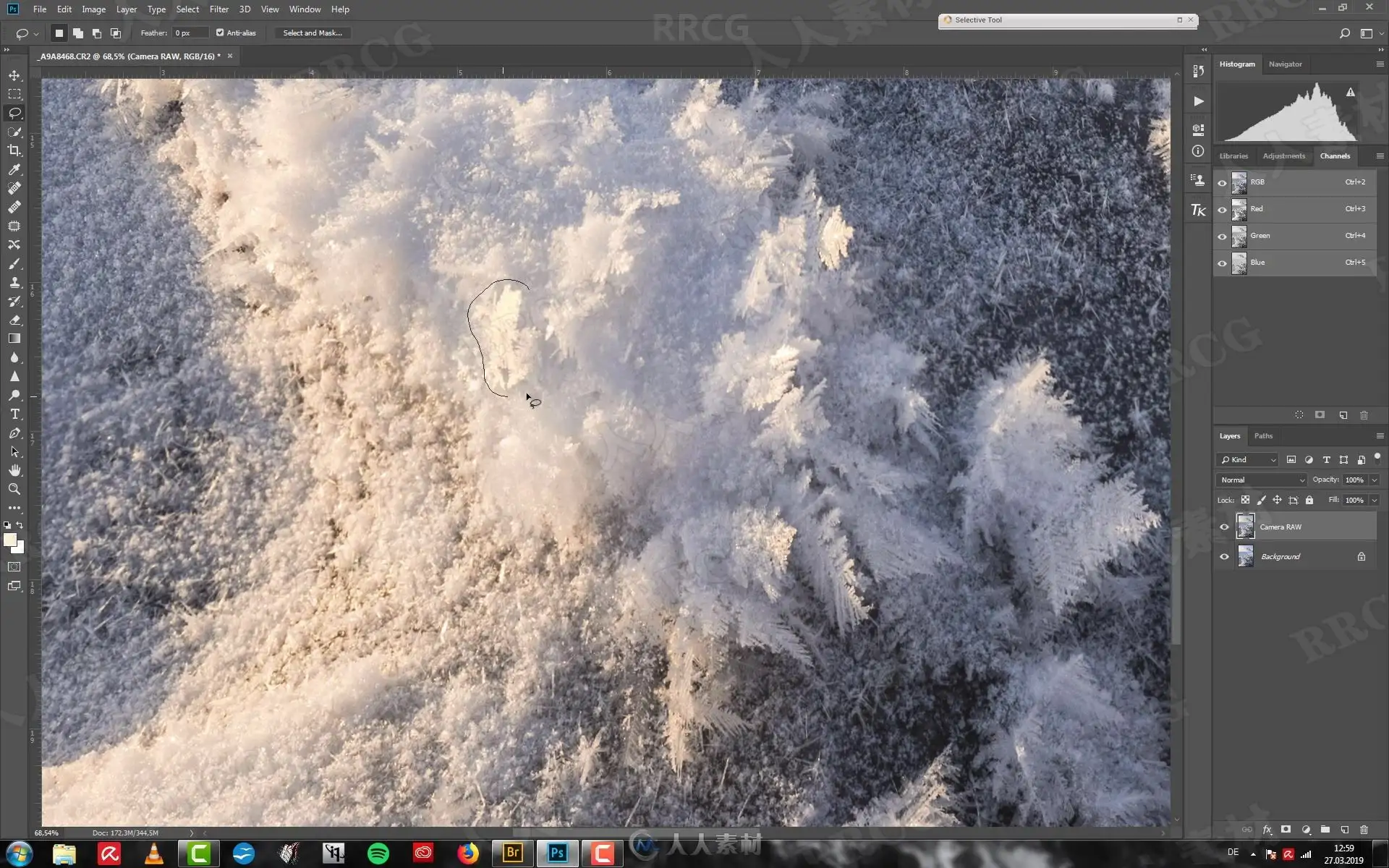Select the Dodge tool
This screenshot has height=868, width=1389.
[14, 395]
